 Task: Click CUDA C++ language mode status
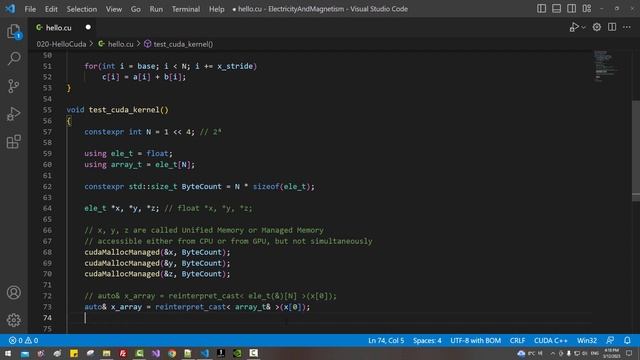[551, 340]
